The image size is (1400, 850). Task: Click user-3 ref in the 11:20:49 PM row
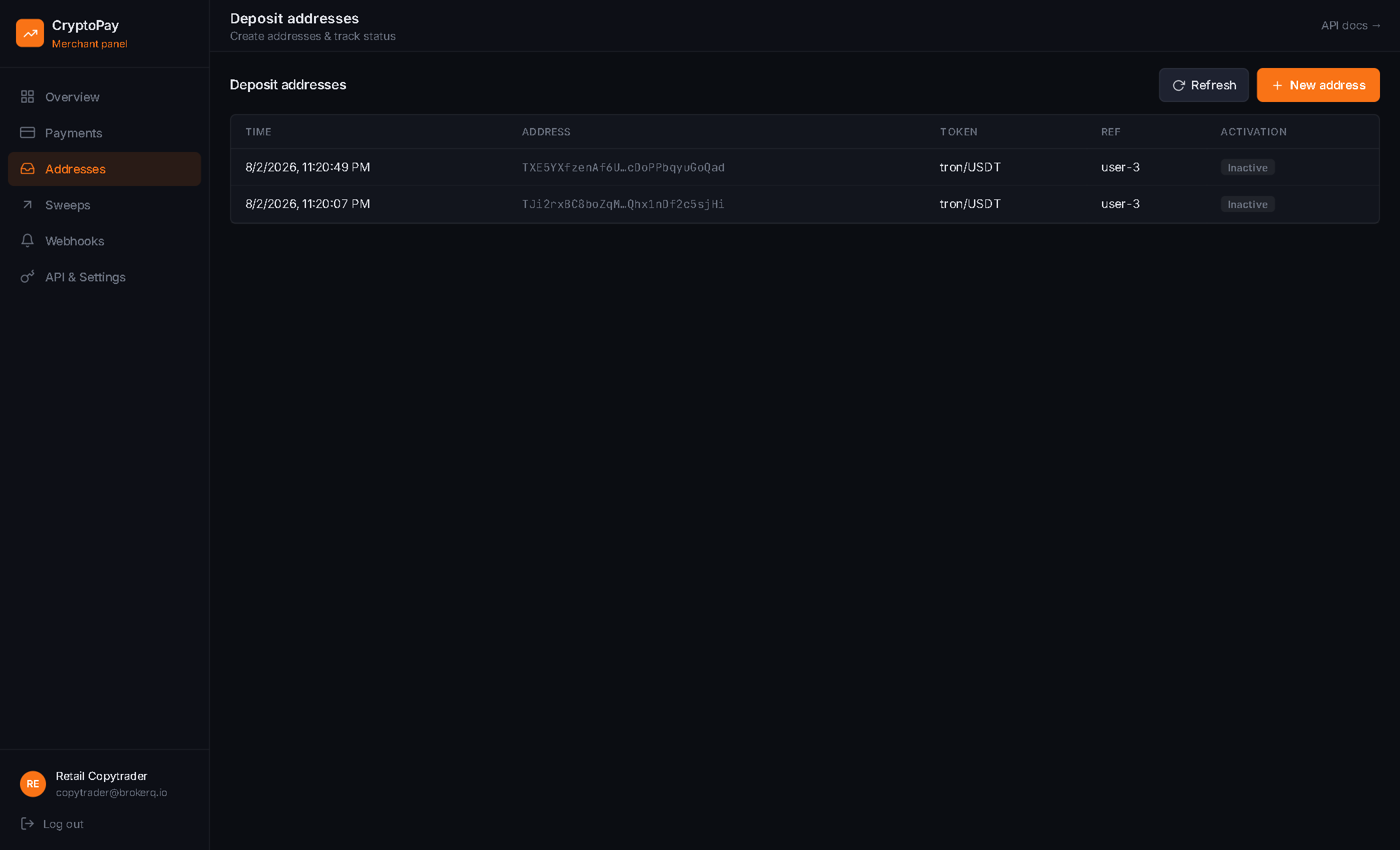[1120, 167]
